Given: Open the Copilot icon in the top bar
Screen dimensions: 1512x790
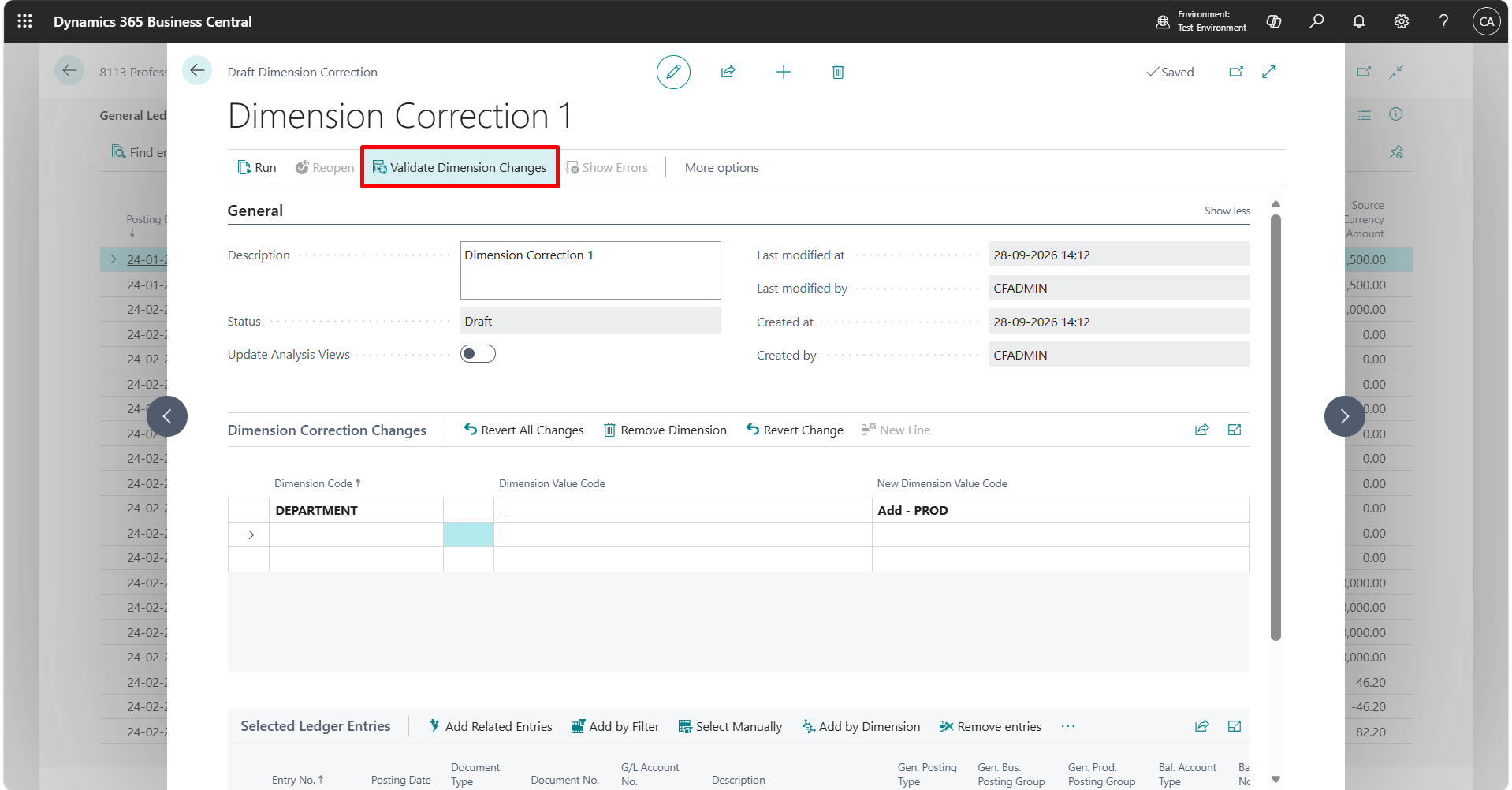Looking at the screenshot, I should click(1274, 21).
